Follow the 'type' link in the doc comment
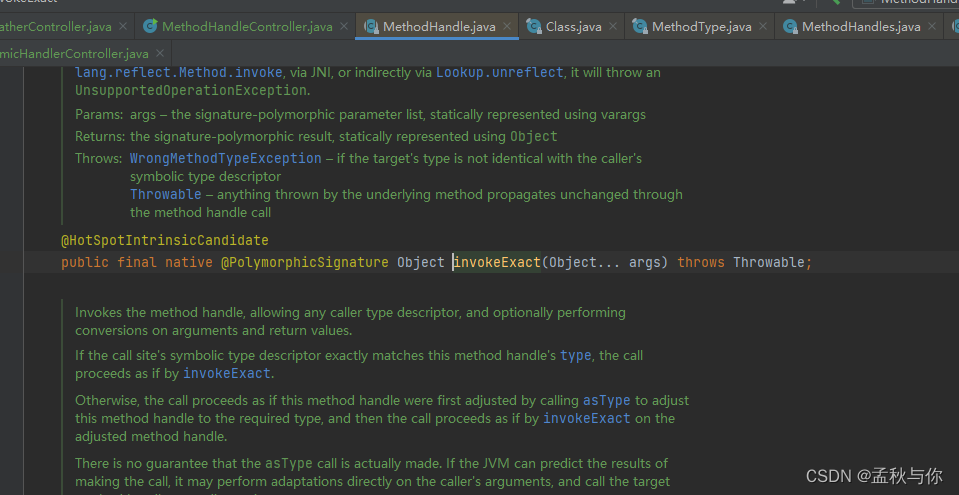 tap(576, 355)
